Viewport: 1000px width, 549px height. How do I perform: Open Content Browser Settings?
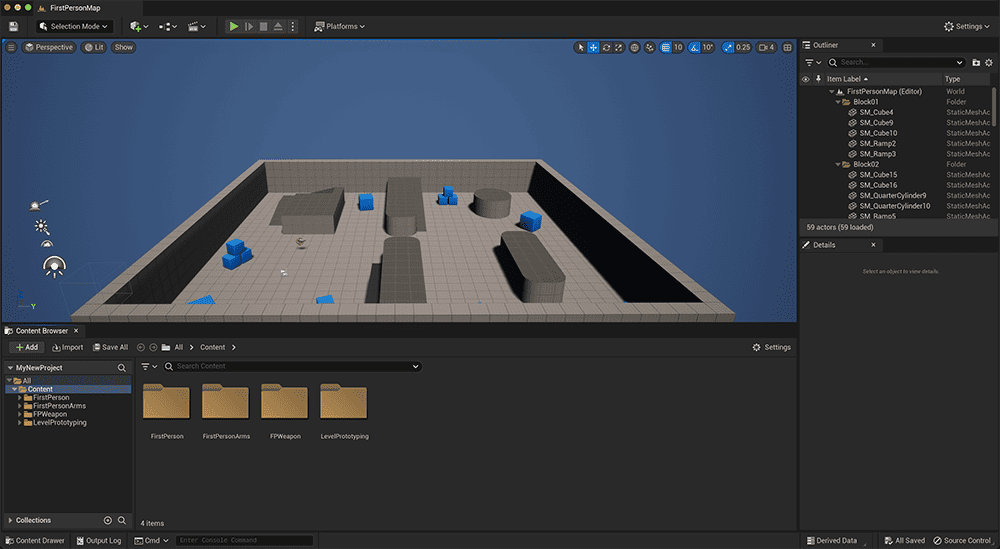coord(772,348)
